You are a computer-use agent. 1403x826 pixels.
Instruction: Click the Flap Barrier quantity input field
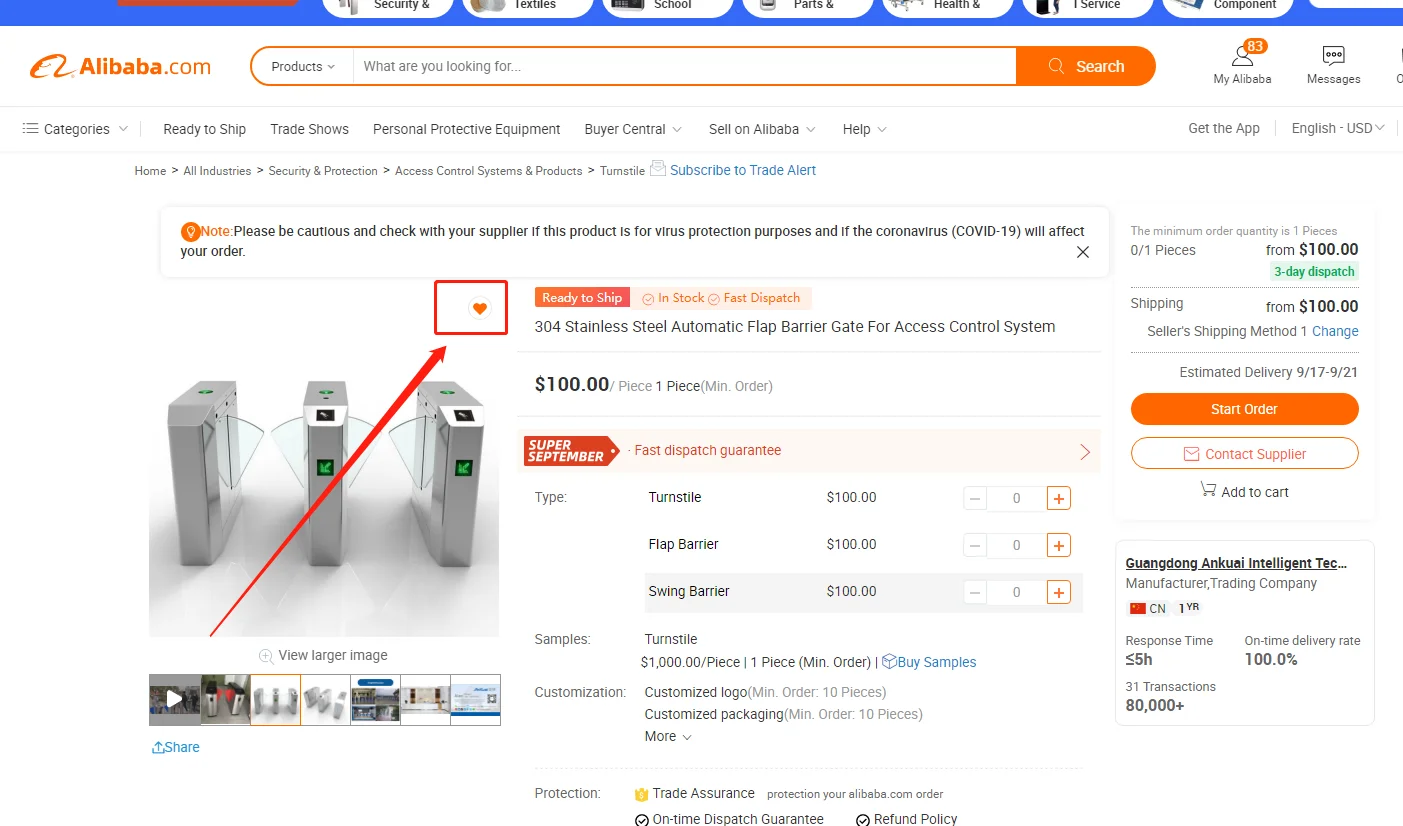coord(1016,545)
